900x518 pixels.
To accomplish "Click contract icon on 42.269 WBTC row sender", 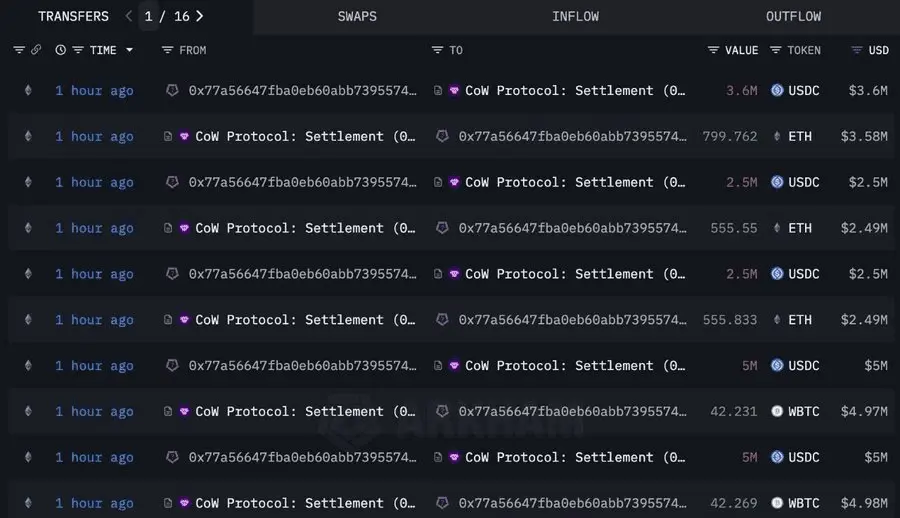I will click(168, 503).
